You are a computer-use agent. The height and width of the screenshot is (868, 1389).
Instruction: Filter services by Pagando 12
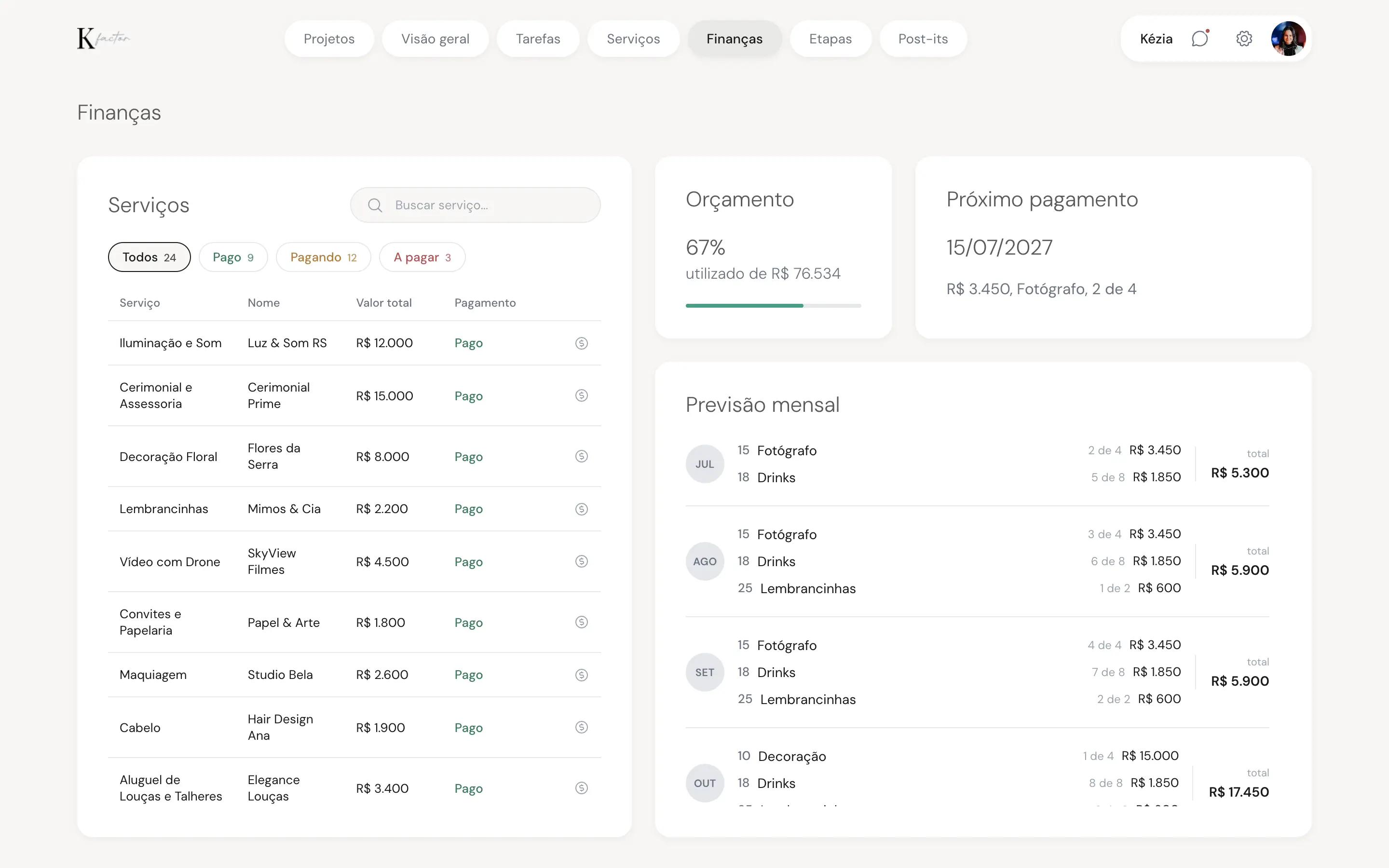tap(323, 257)
